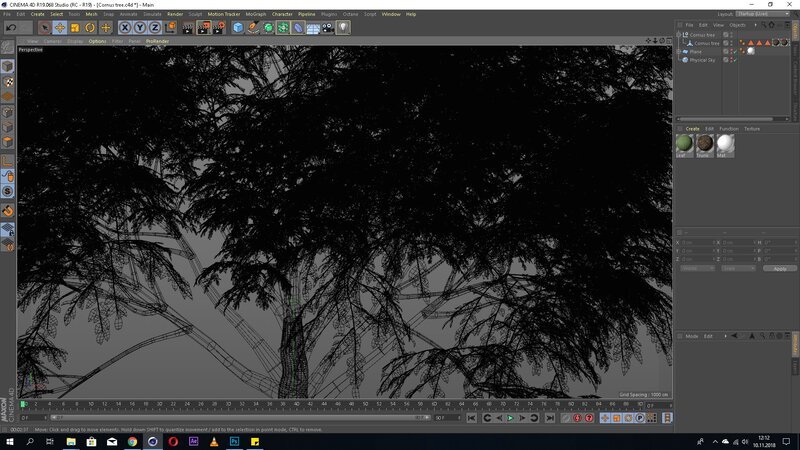Add a Cube primitive object
The width and height of the screenshot is (800, 450).
[x=238, y=28]
